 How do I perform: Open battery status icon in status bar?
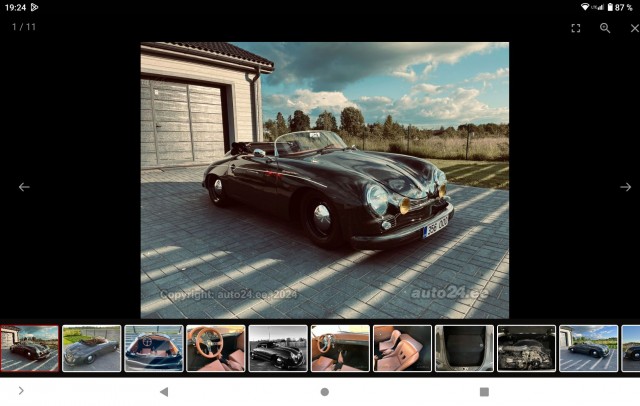[x=610, y=7]
